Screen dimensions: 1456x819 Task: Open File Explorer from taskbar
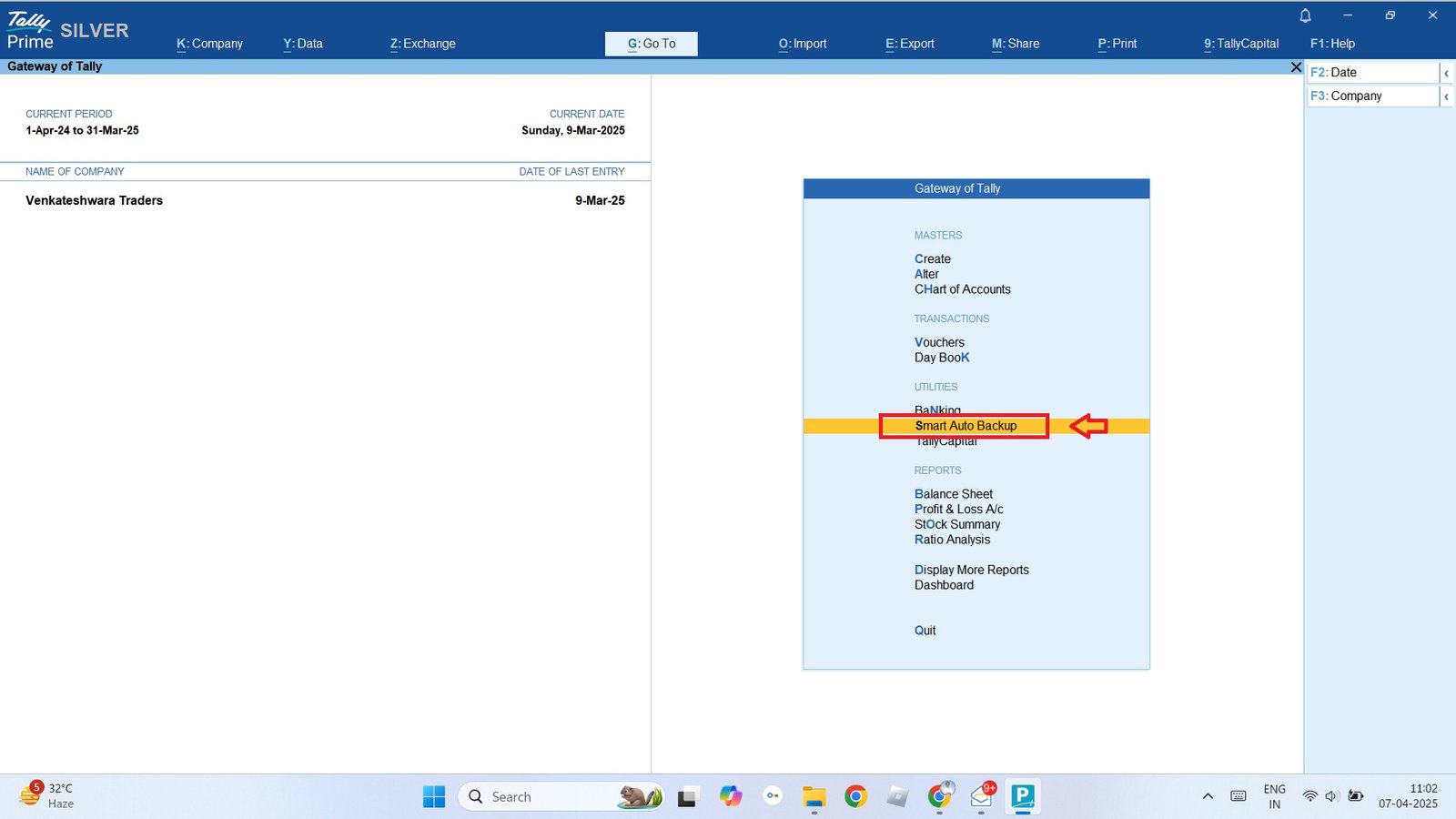pos(814,797)
